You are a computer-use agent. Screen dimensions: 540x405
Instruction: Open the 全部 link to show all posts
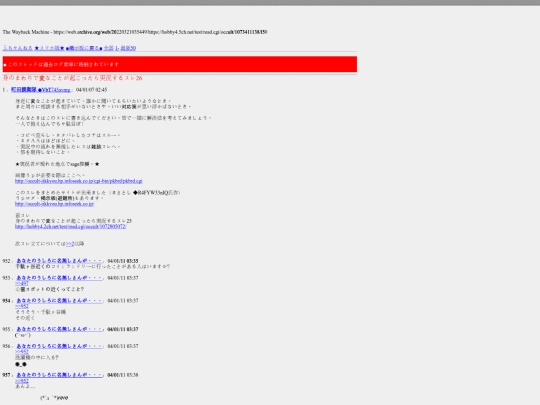pos(109,48)
